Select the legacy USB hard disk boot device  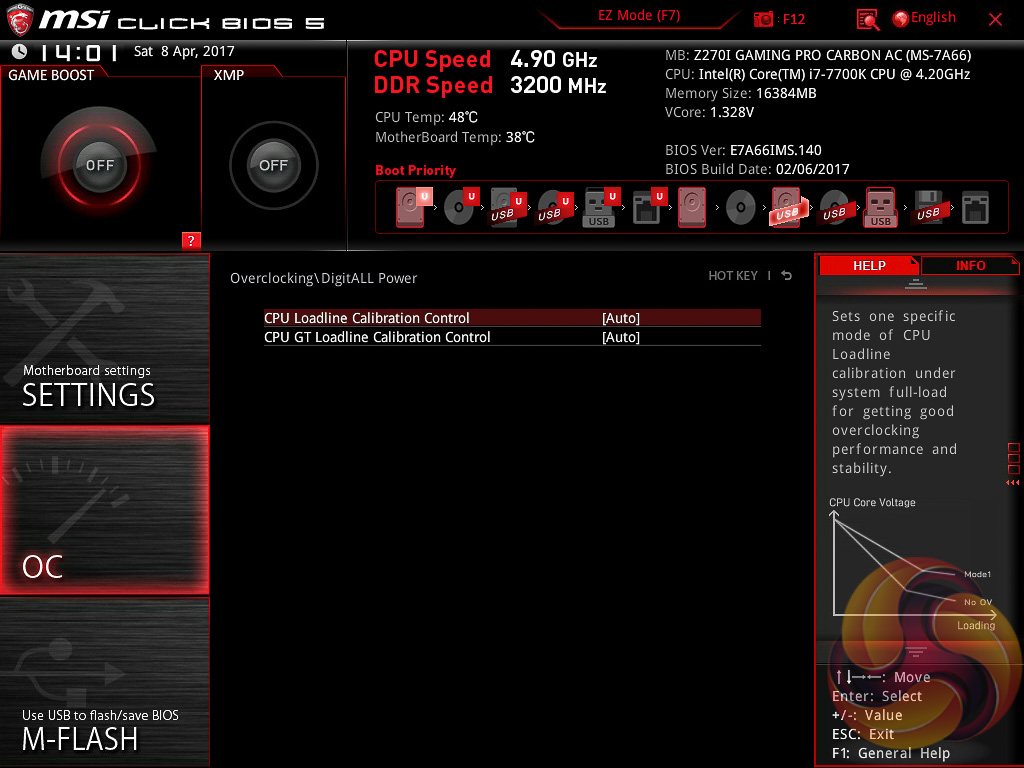click(x=788, y=207)
